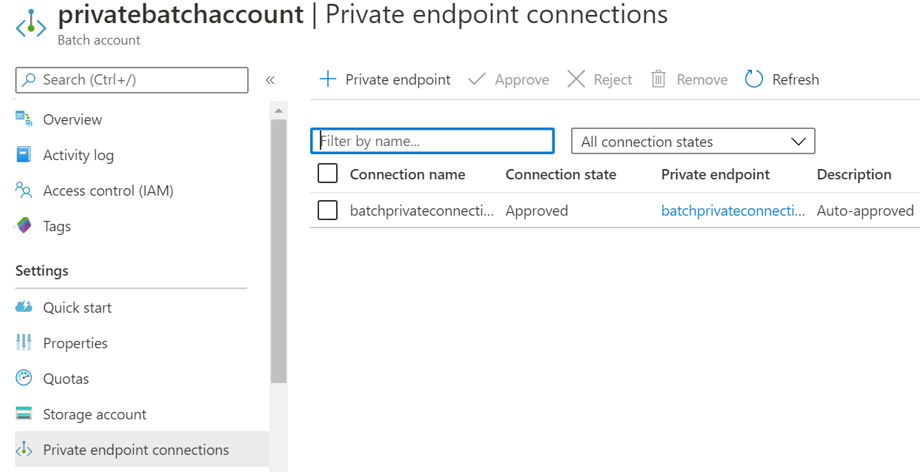Open the Quotas gauge icon

click(x=24, y=378)
